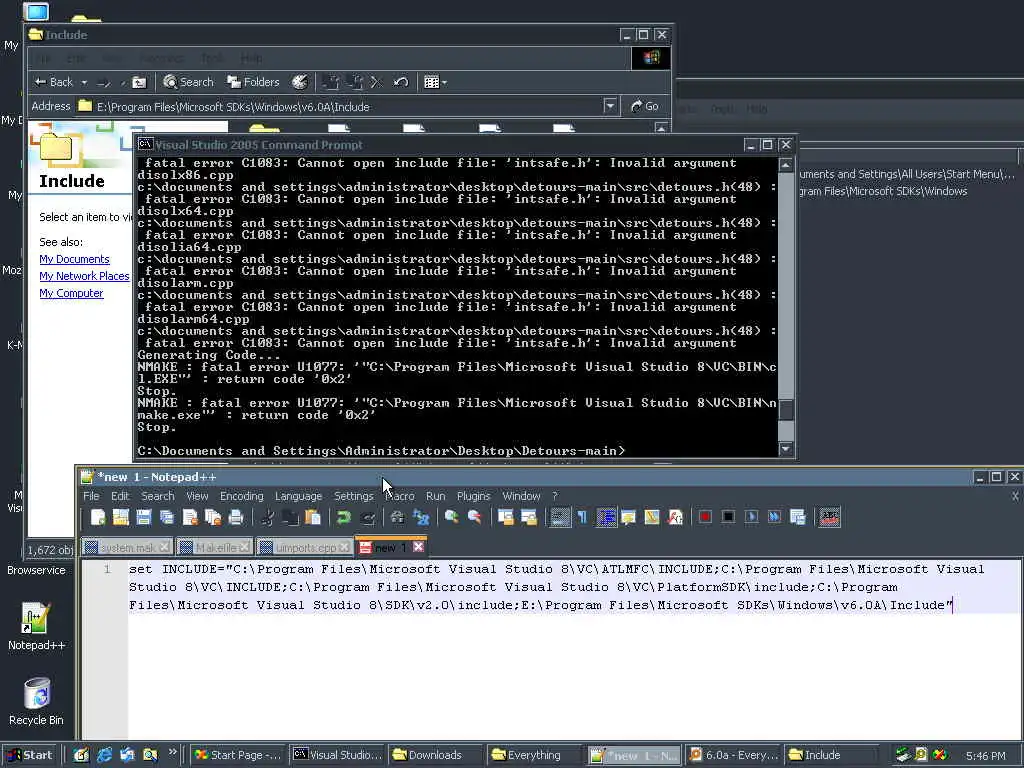Switch to the system.mak tab
The width and height of the screenshot is (1024, 768).
point(127,547)
